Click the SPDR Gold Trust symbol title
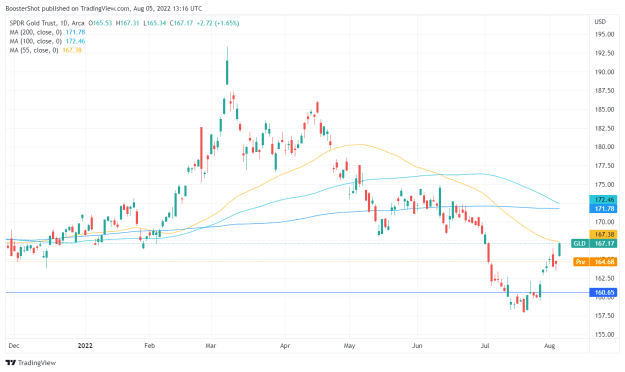 47,23
